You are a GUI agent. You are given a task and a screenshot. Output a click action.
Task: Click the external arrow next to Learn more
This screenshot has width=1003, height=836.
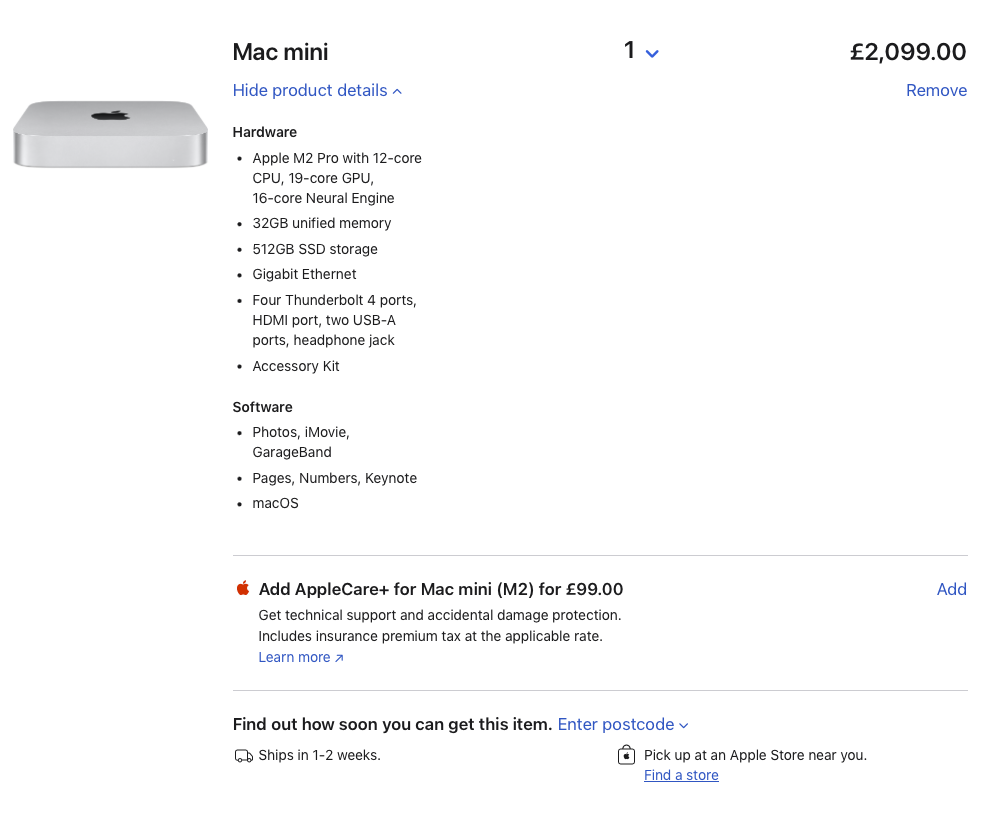[x=339, y=658]
